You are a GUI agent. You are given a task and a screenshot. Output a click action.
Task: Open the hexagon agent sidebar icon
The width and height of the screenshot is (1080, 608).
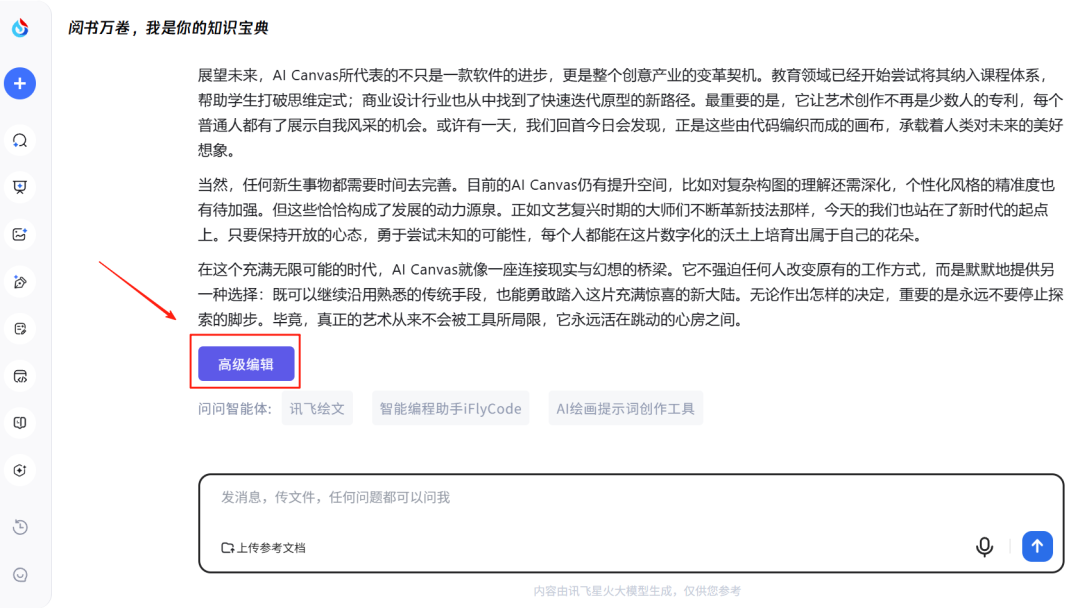(20, 470)
